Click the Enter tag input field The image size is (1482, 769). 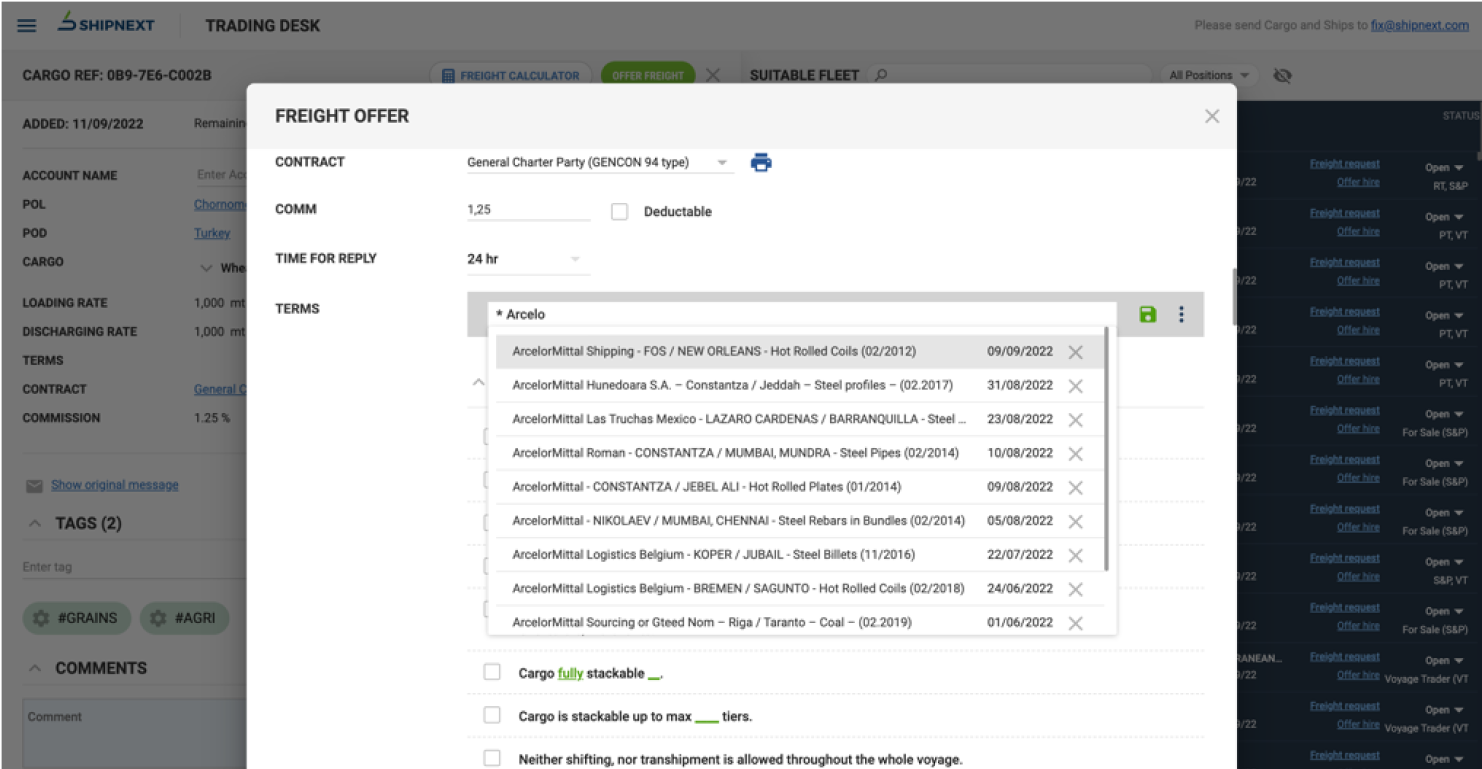(134, 567)
